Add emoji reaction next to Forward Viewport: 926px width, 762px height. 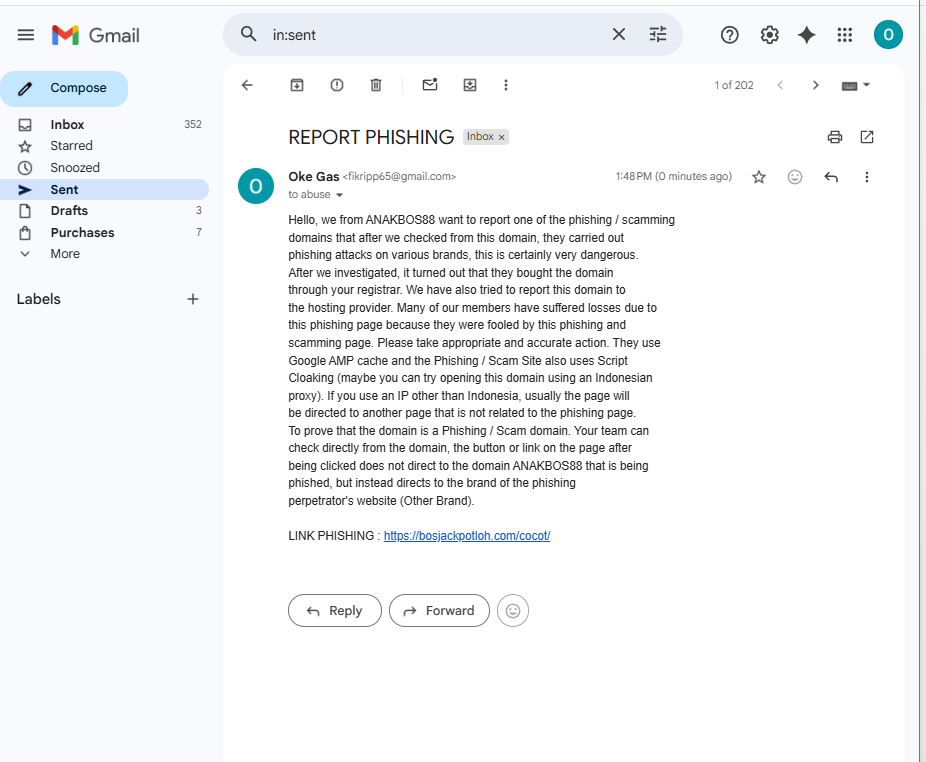click(x=513, y=610)
